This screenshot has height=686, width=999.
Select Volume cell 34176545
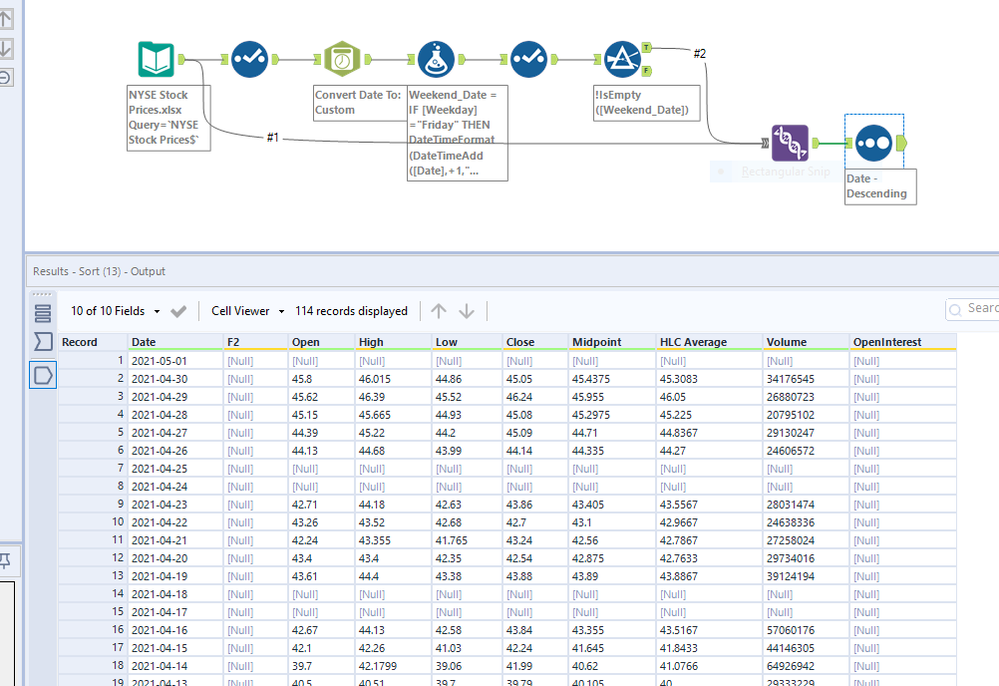tap(806, 378)
